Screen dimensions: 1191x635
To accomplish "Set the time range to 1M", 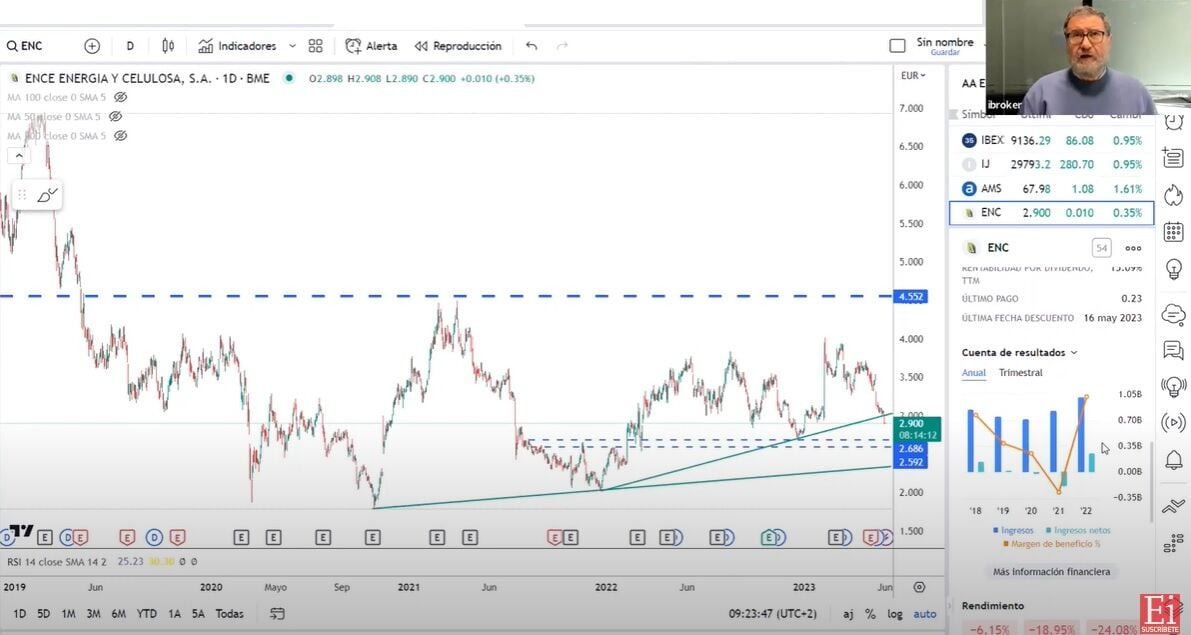I will [68, 614].
